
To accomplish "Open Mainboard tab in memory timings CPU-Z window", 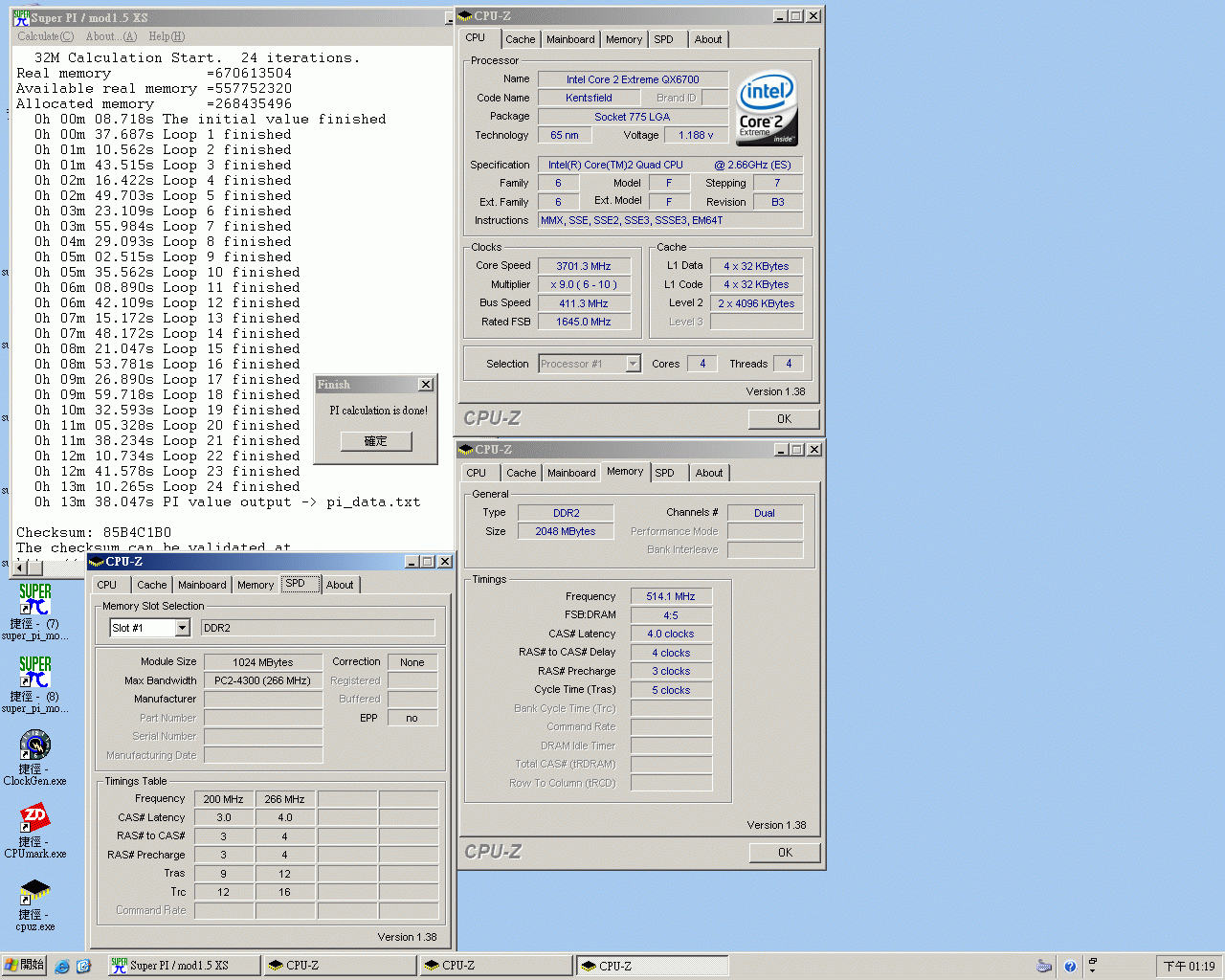I will coord(571,473).
